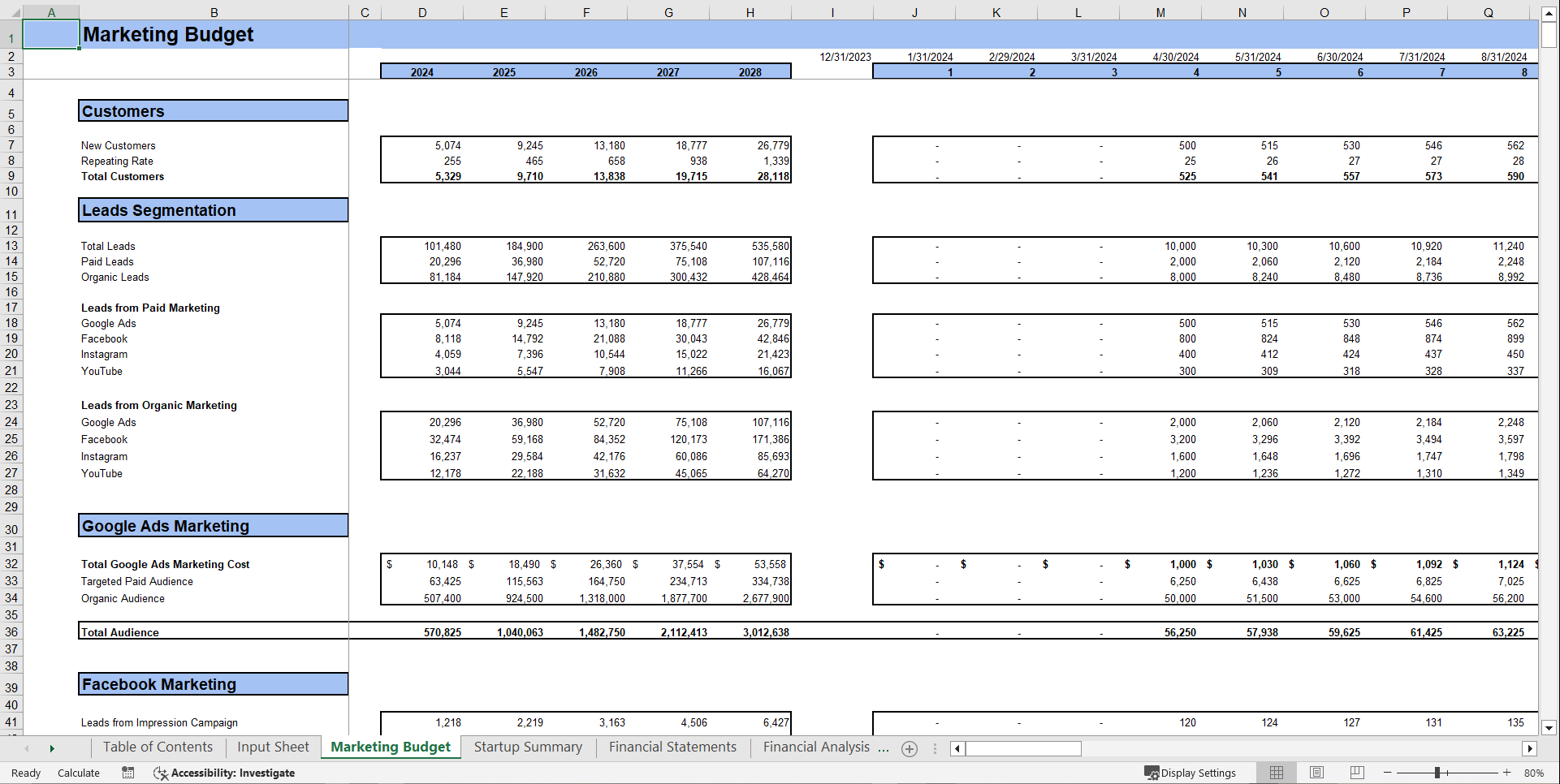Image resolution: width=1560 pixels, height=784 pixels.
Task: Add a new worksheet with plus icon
Action: [910, 748]
